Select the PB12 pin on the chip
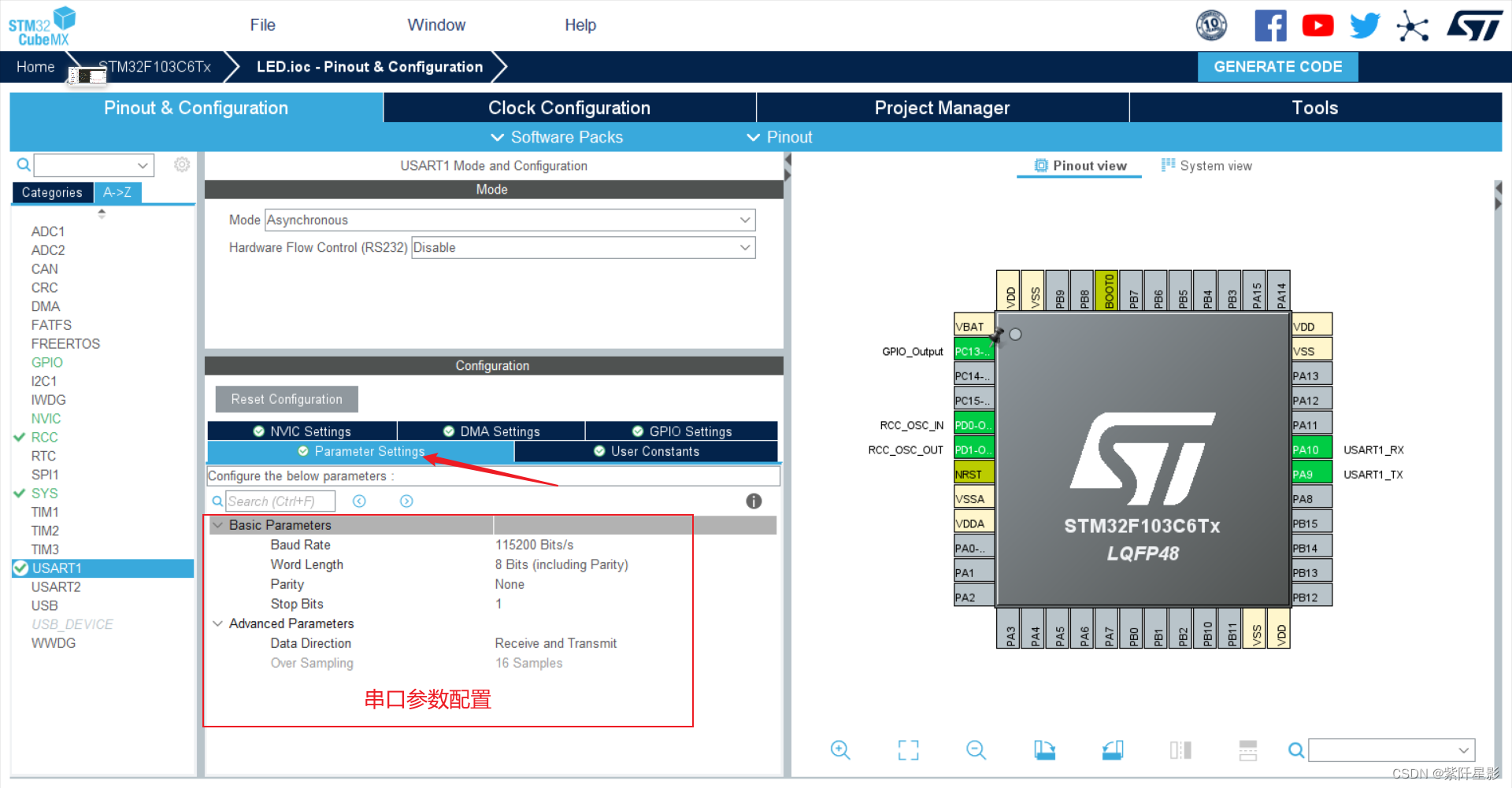Screen dimensions: 1512x788 1312,597
